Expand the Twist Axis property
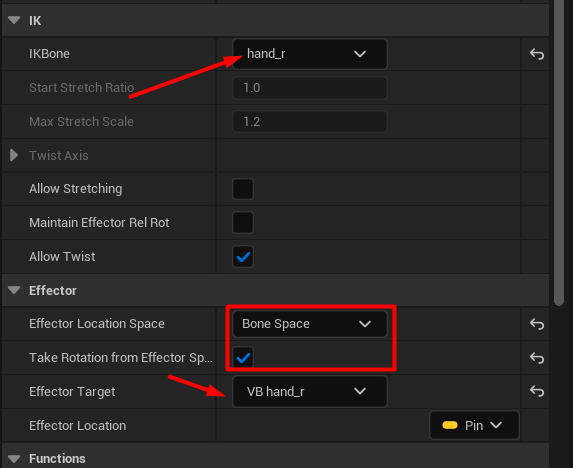Image resolution: width=573 pixels, height=468 pixels. 14,155
